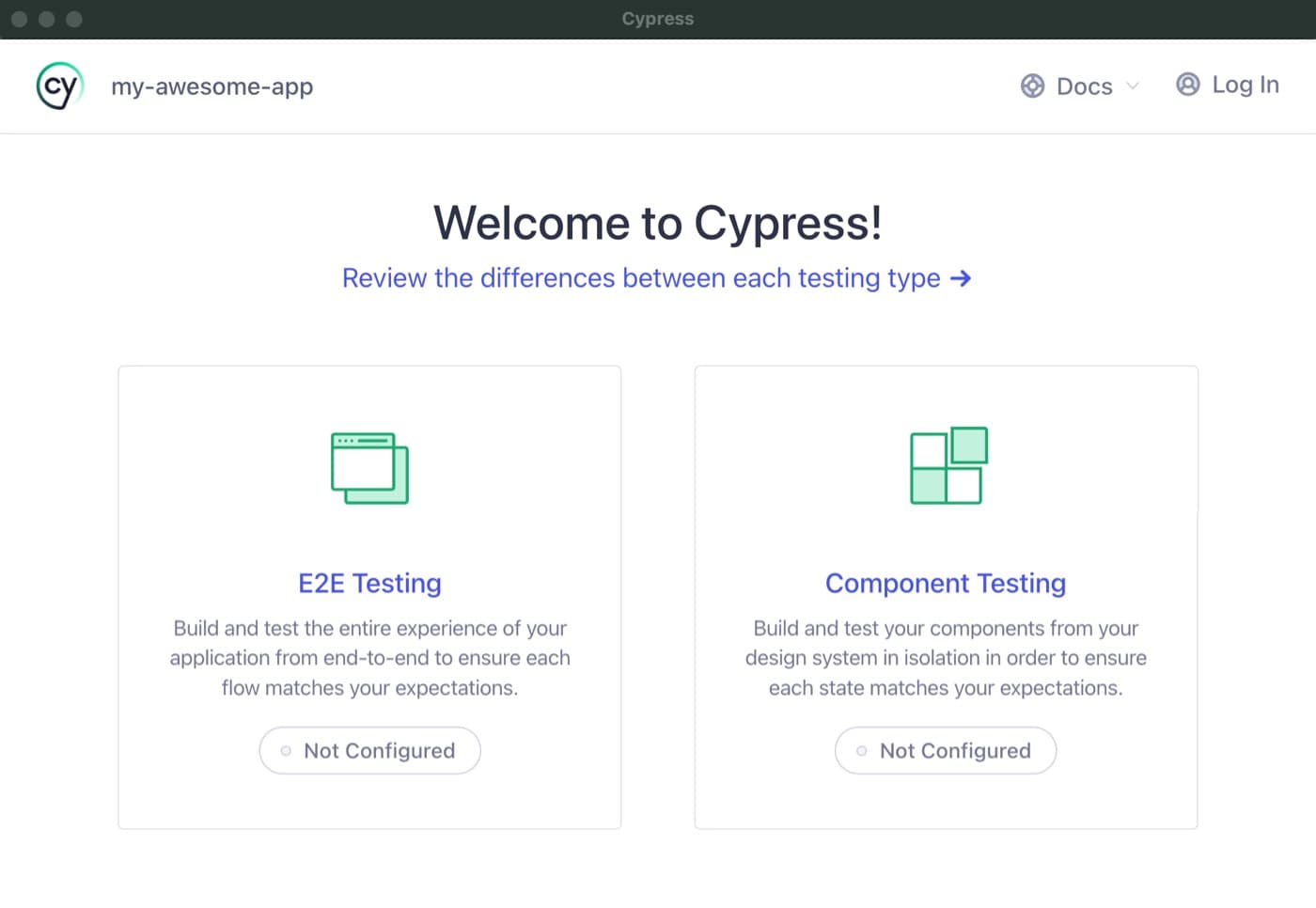Click the Cypress window title

tap(658, 19)
